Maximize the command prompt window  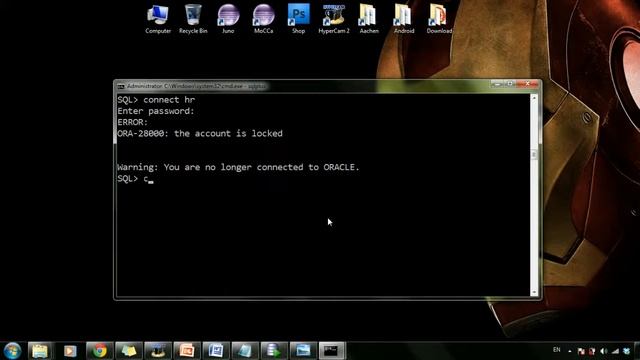(509, 84)
